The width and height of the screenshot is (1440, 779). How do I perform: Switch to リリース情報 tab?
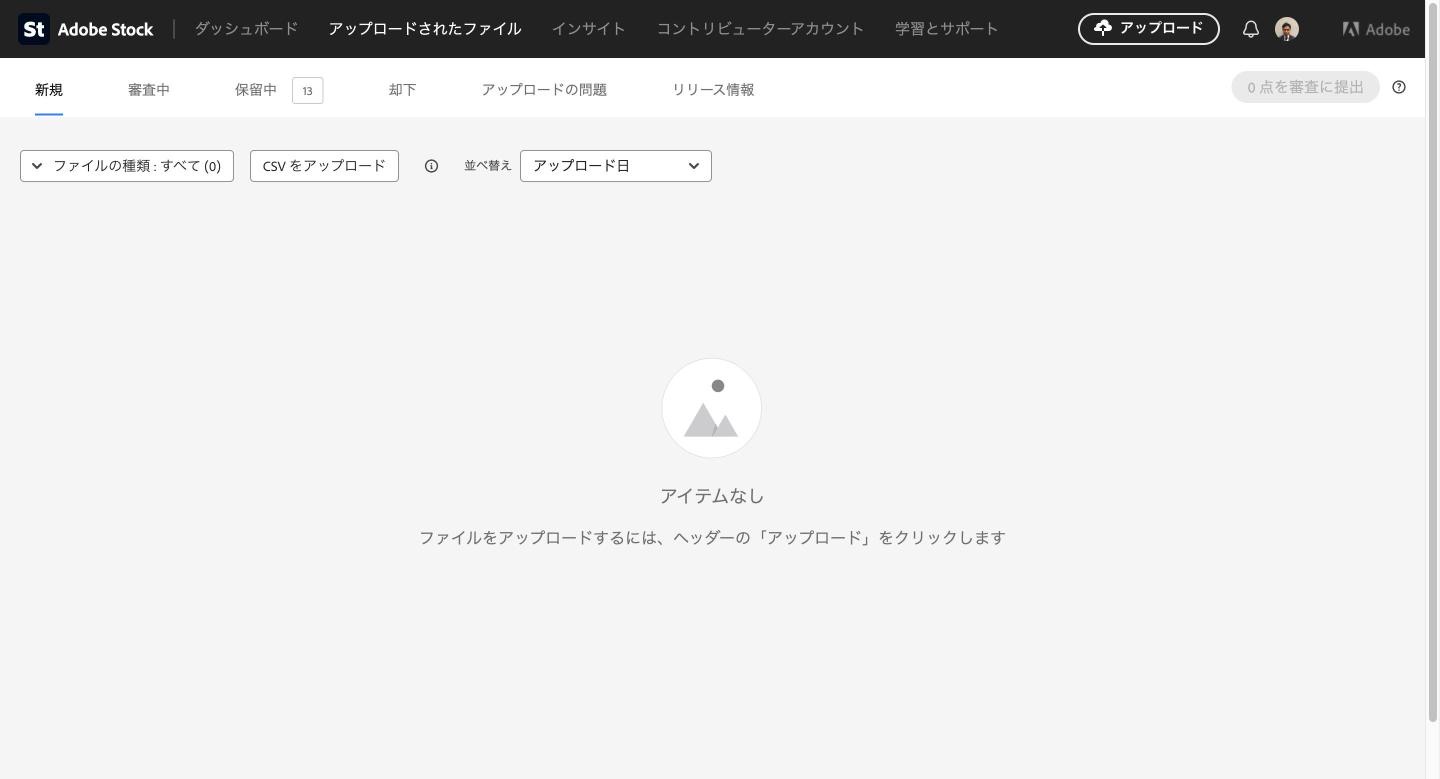(x=713, y=89)
